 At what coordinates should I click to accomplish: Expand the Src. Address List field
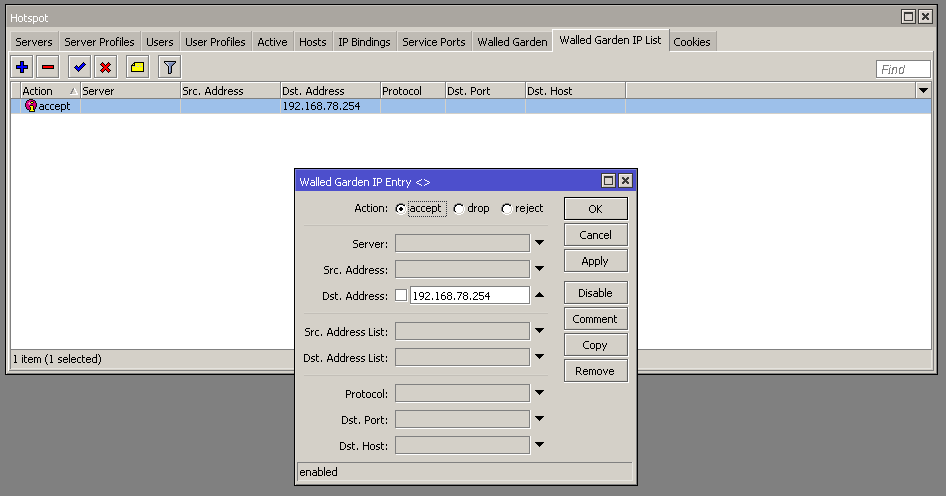click(539, 331)
